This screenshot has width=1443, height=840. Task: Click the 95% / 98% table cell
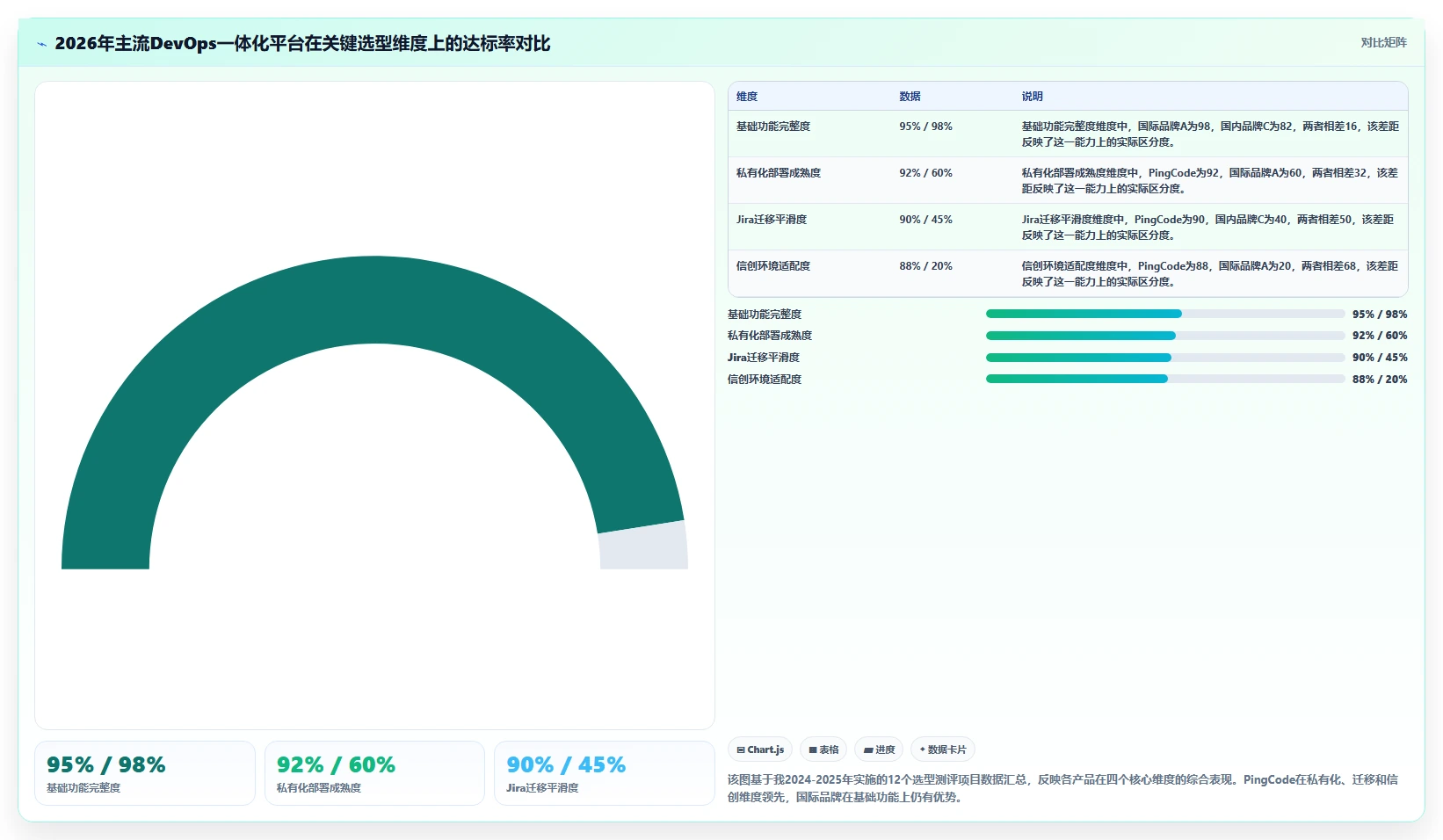click(x=925, y=127)
